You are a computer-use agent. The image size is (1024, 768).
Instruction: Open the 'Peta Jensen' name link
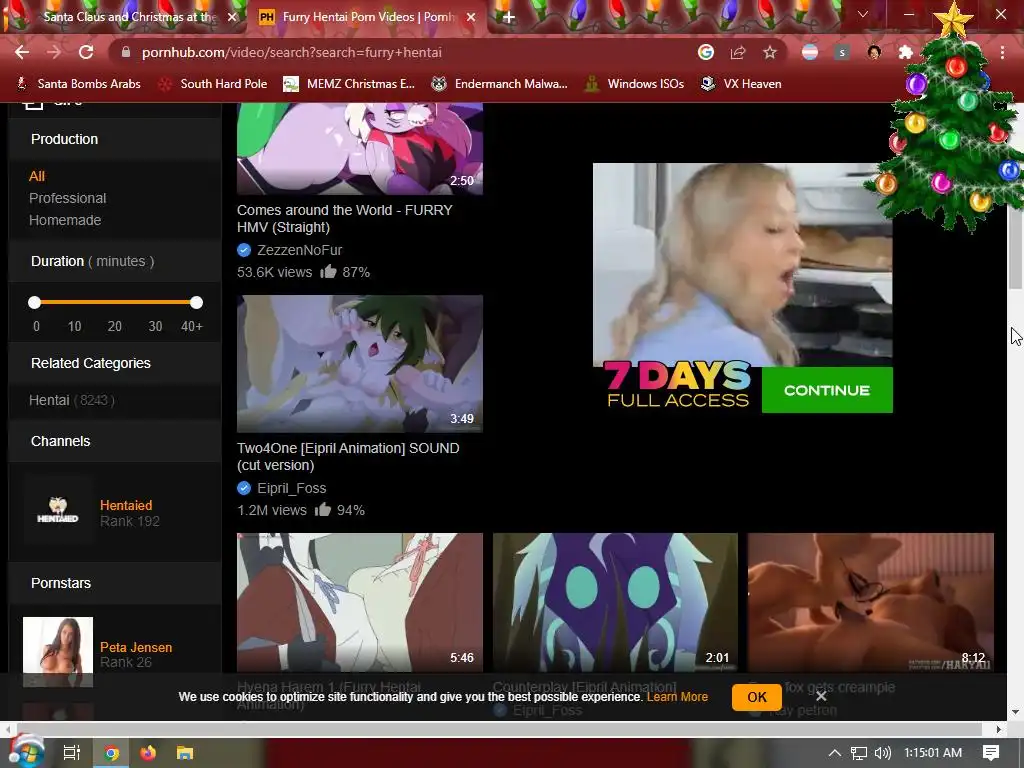[x=136, y=647]
